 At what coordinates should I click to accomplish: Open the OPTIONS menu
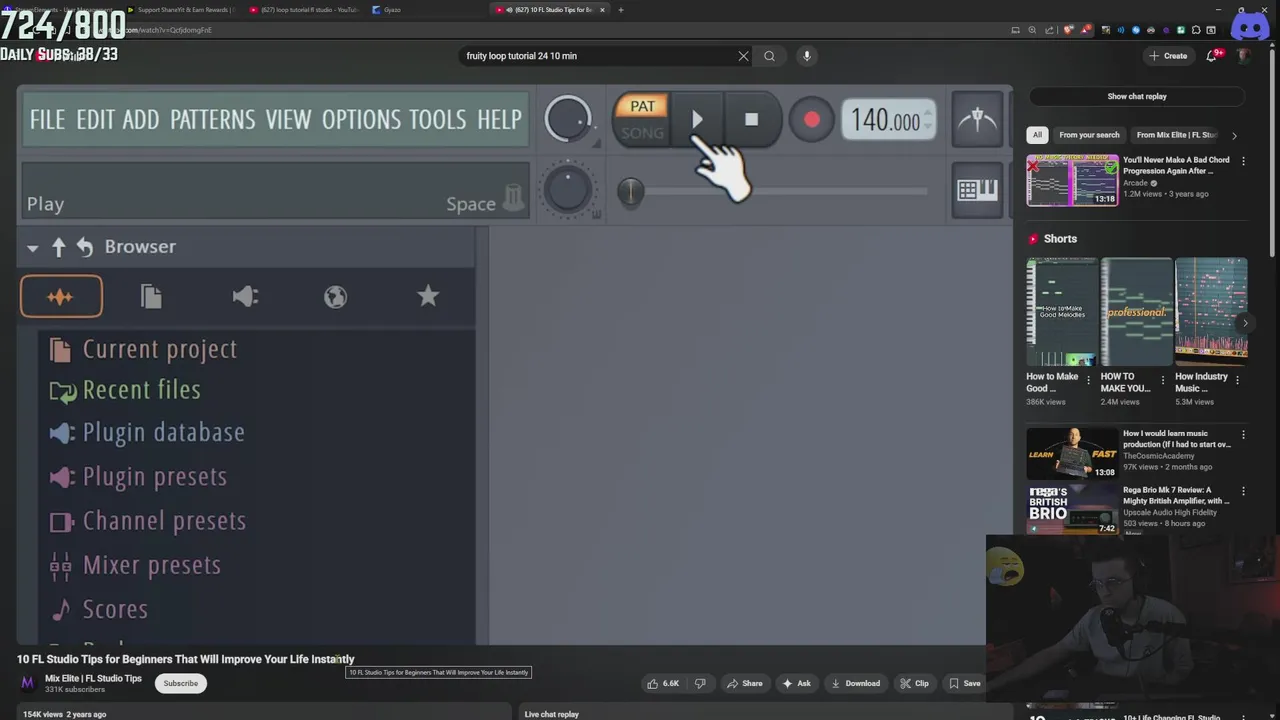click(x=361, y=120)
